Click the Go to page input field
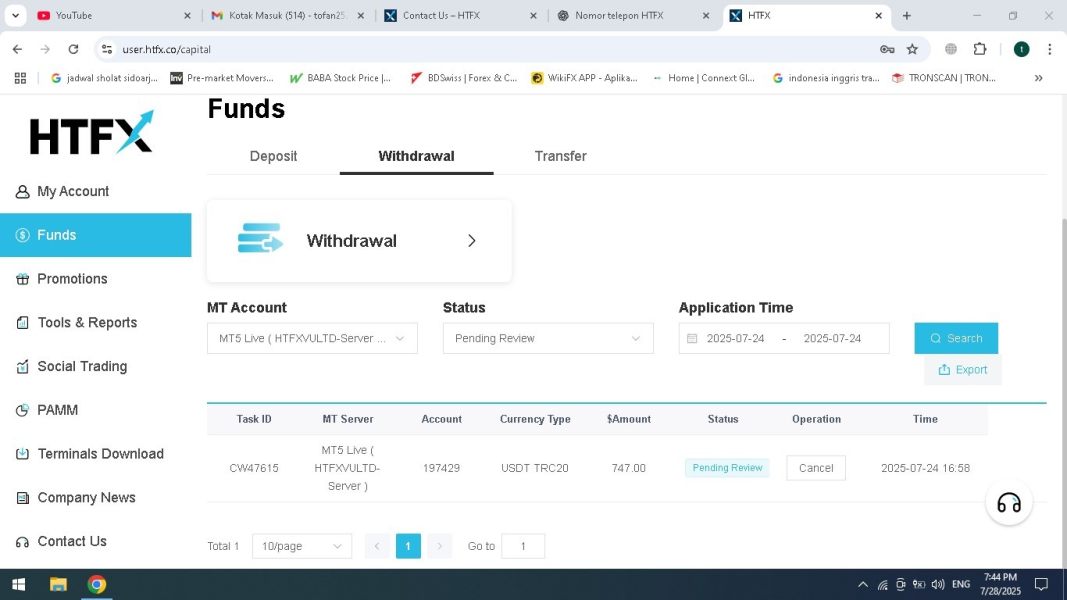The width and height of the screenshot is (1067, 600). click(x=522, y=546)
